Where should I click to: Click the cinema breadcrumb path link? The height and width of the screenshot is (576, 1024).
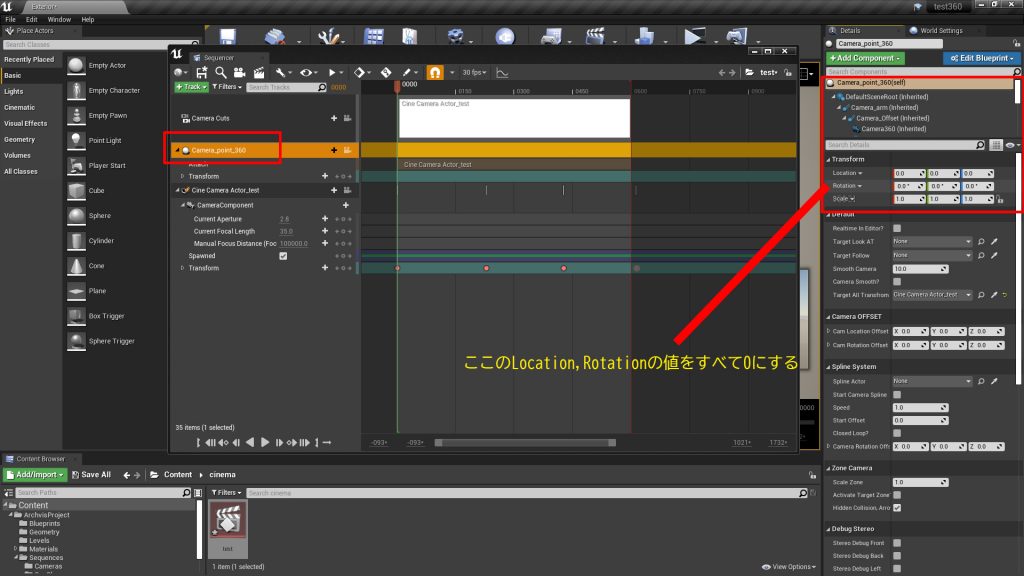pyautogui.click(x=222, y=475)
